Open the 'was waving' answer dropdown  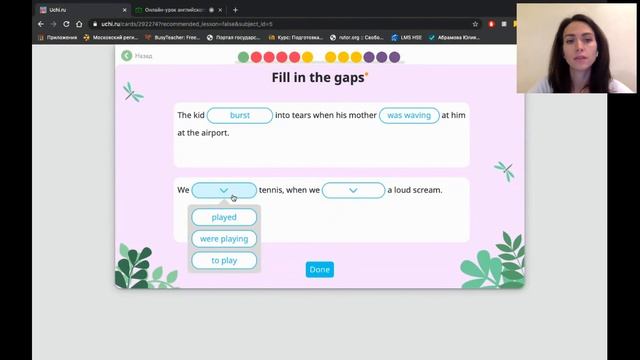point(409,116)
